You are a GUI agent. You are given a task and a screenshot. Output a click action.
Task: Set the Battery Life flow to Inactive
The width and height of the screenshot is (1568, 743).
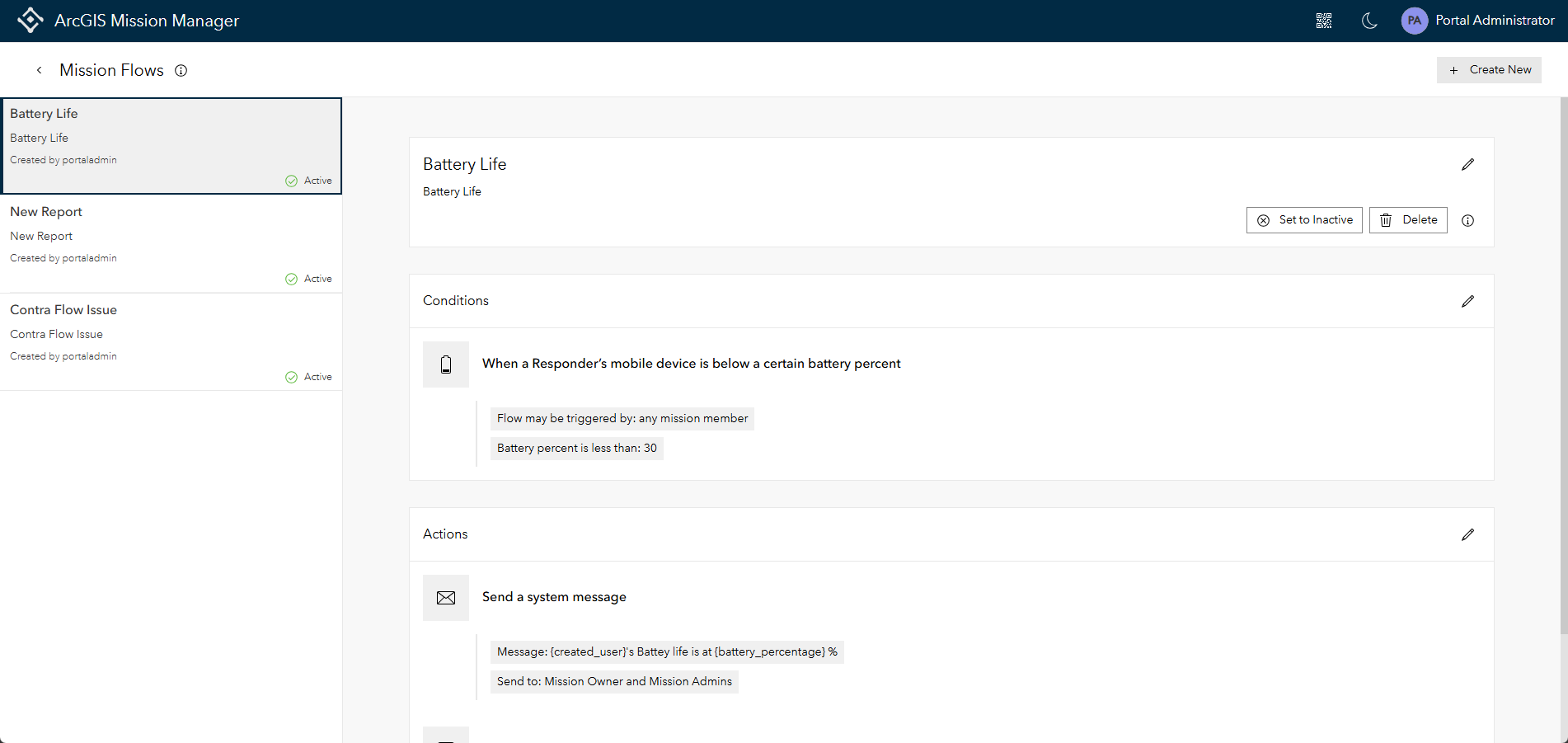(1304, 220)
